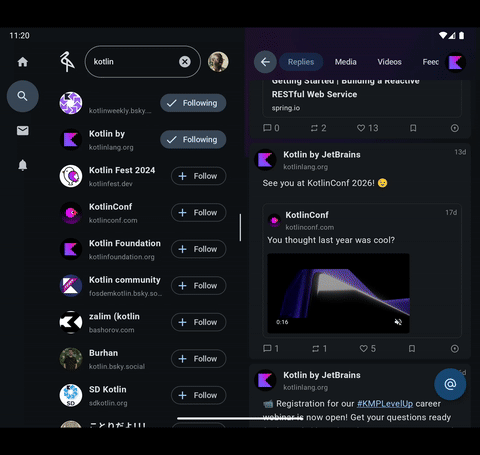Follow SD Kotlin

(x=199, y=395)
